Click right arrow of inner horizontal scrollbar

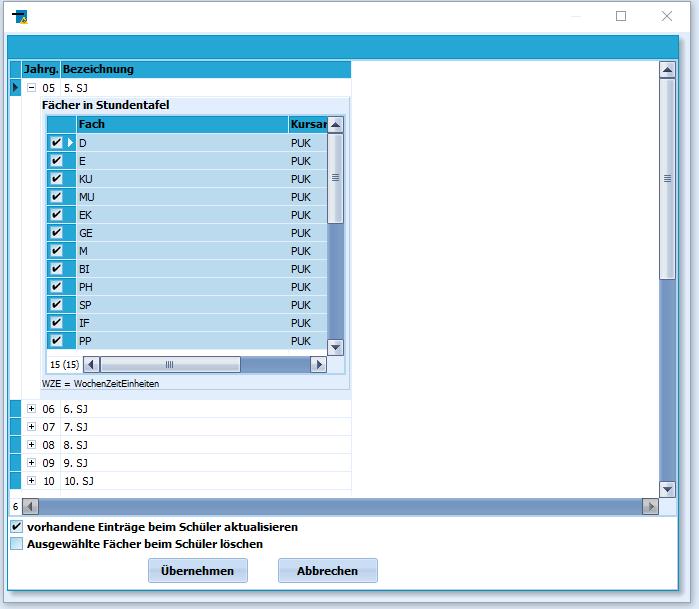tap(318, 365)
